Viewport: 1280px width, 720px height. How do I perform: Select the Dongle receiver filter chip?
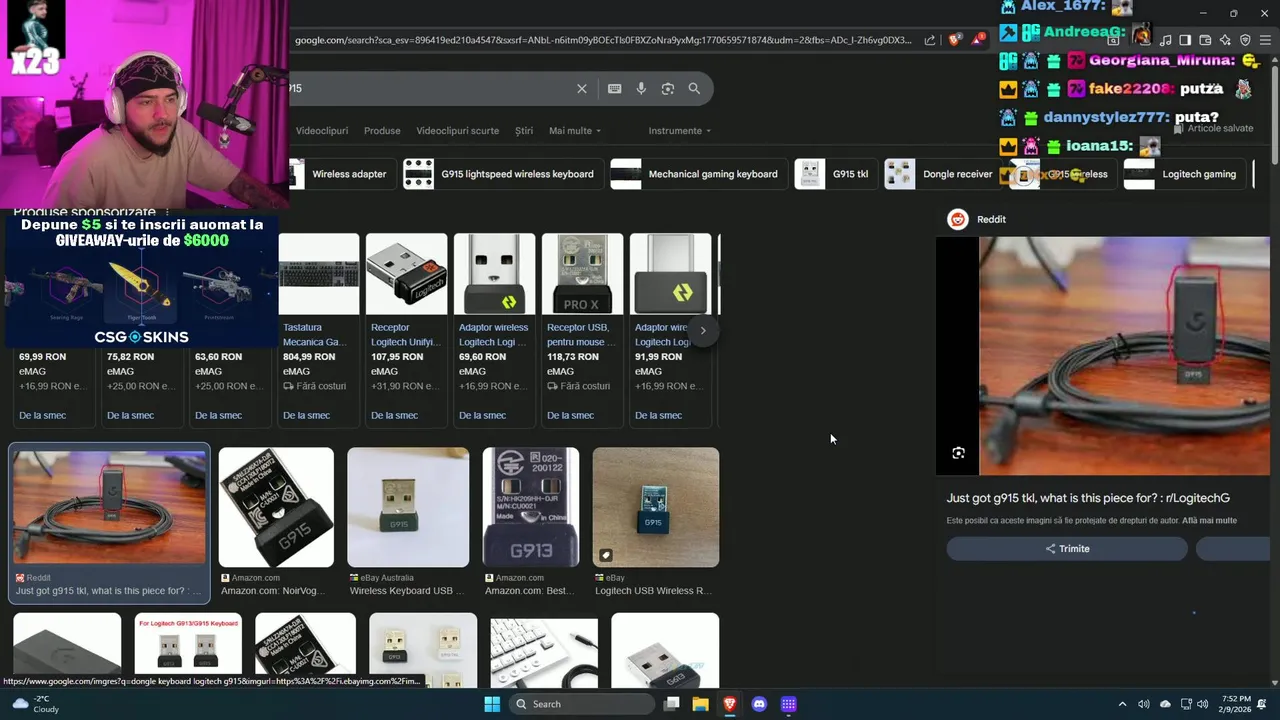coord(941,174)
